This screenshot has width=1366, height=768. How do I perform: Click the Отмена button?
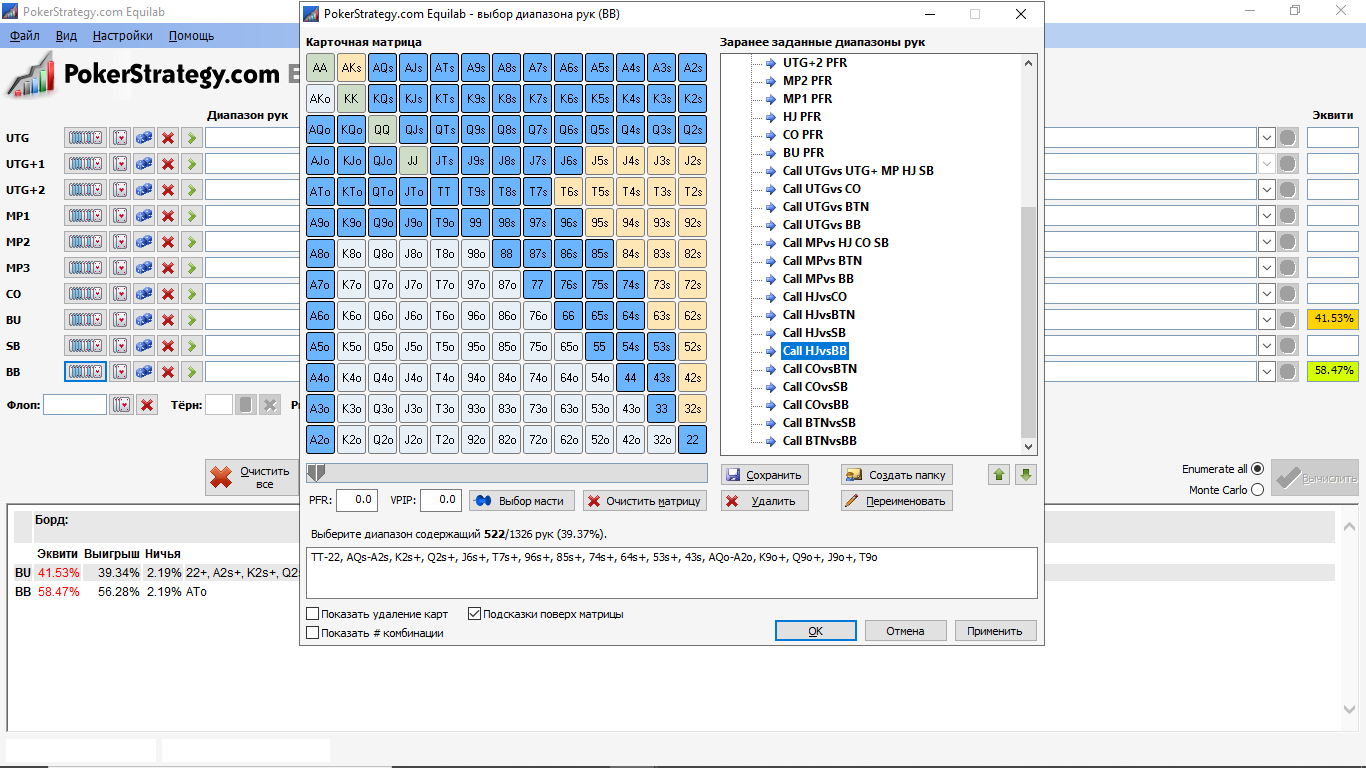click(x=905, y=631)
